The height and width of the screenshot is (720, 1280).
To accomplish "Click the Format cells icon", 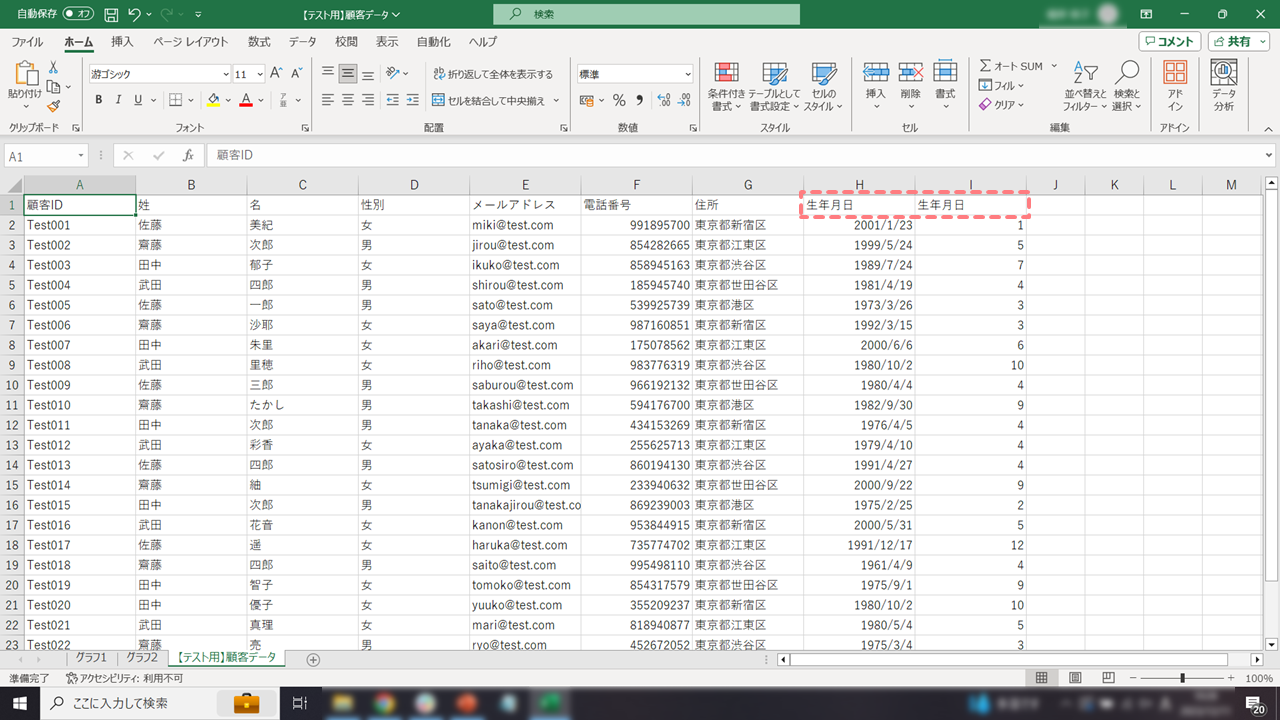I will pos(945,72).
